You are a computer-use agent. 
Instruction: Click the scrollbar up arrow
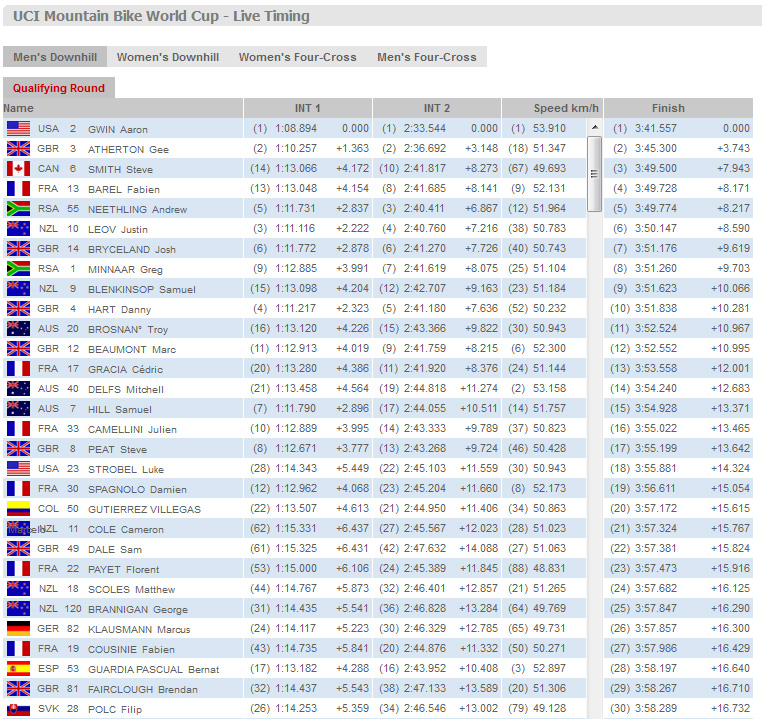click(594, 127)
